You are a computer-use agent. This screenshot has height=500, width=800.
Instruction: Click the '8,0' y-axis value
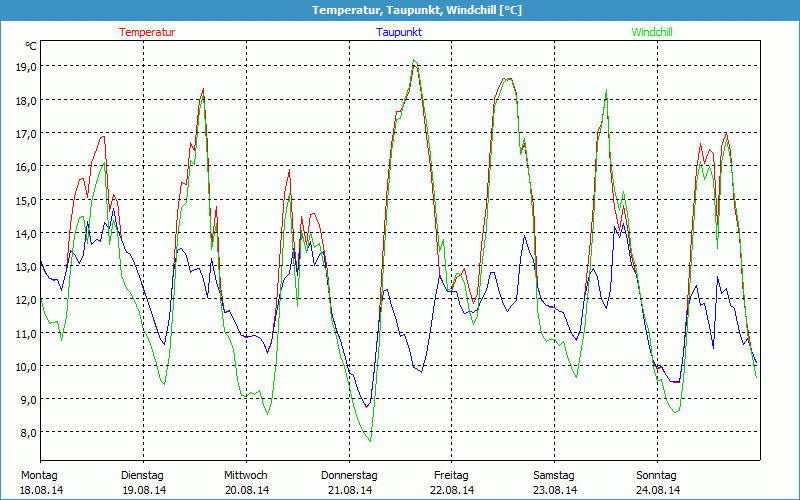[x=29, y=433]
